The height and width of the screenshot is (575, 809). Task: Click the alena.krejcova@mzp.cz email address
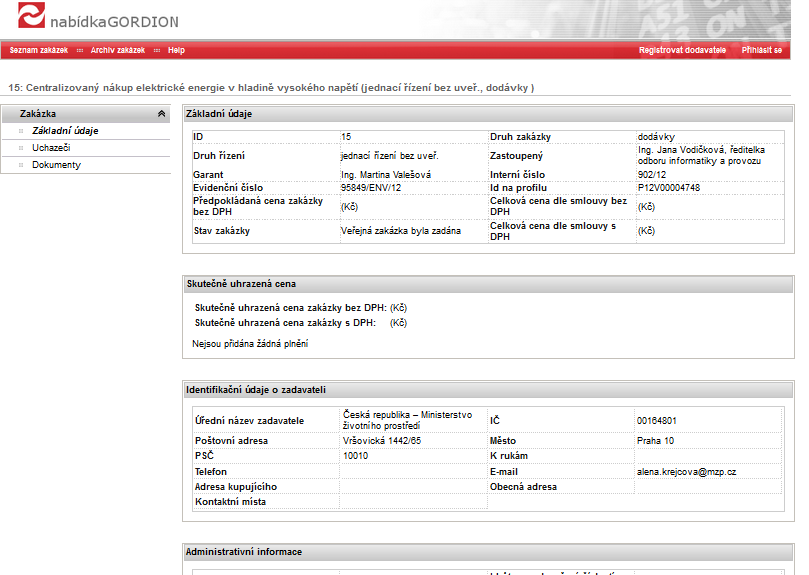pos(686,471)
